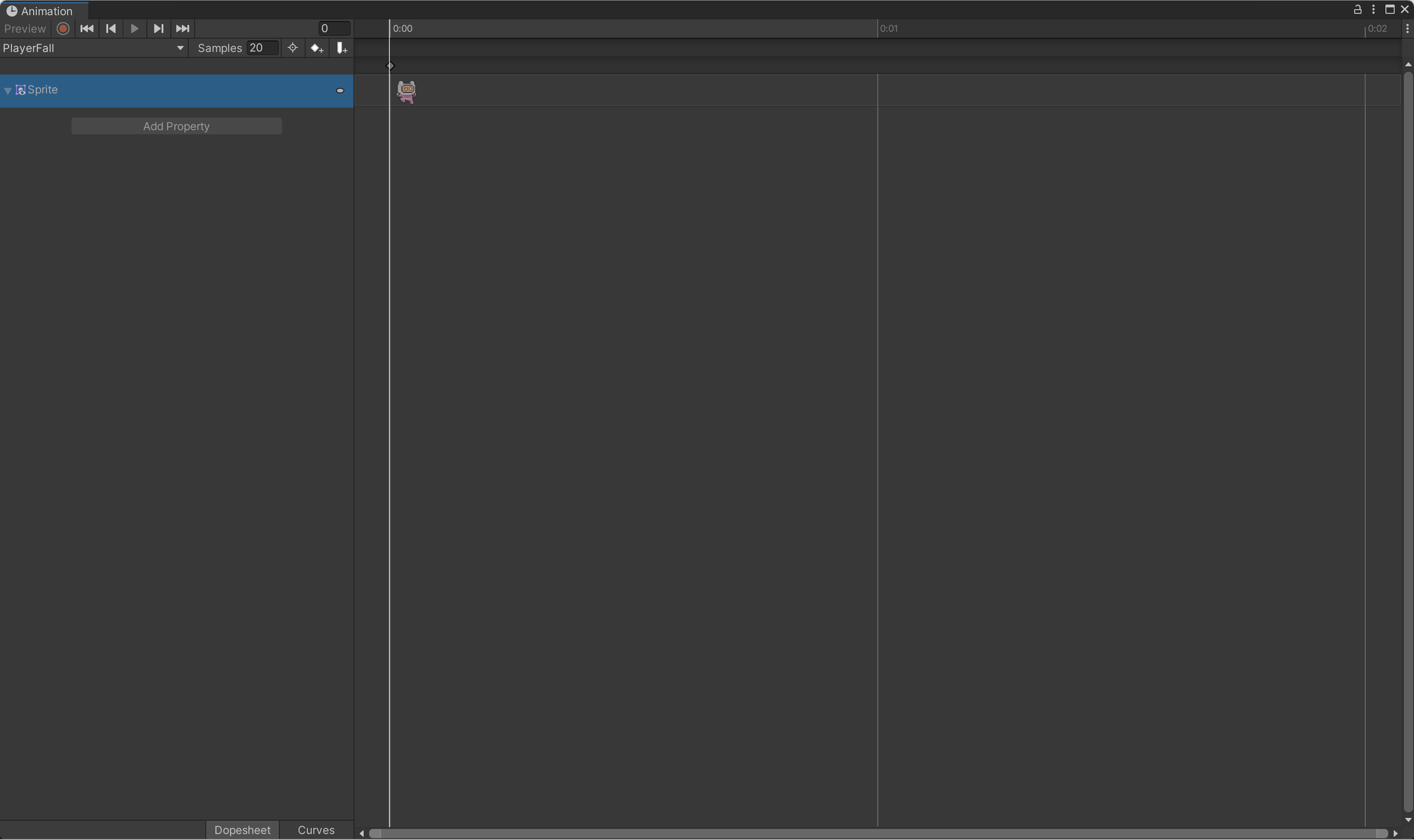
Task: Step to the previous keyframe
Action: [110, 28]
